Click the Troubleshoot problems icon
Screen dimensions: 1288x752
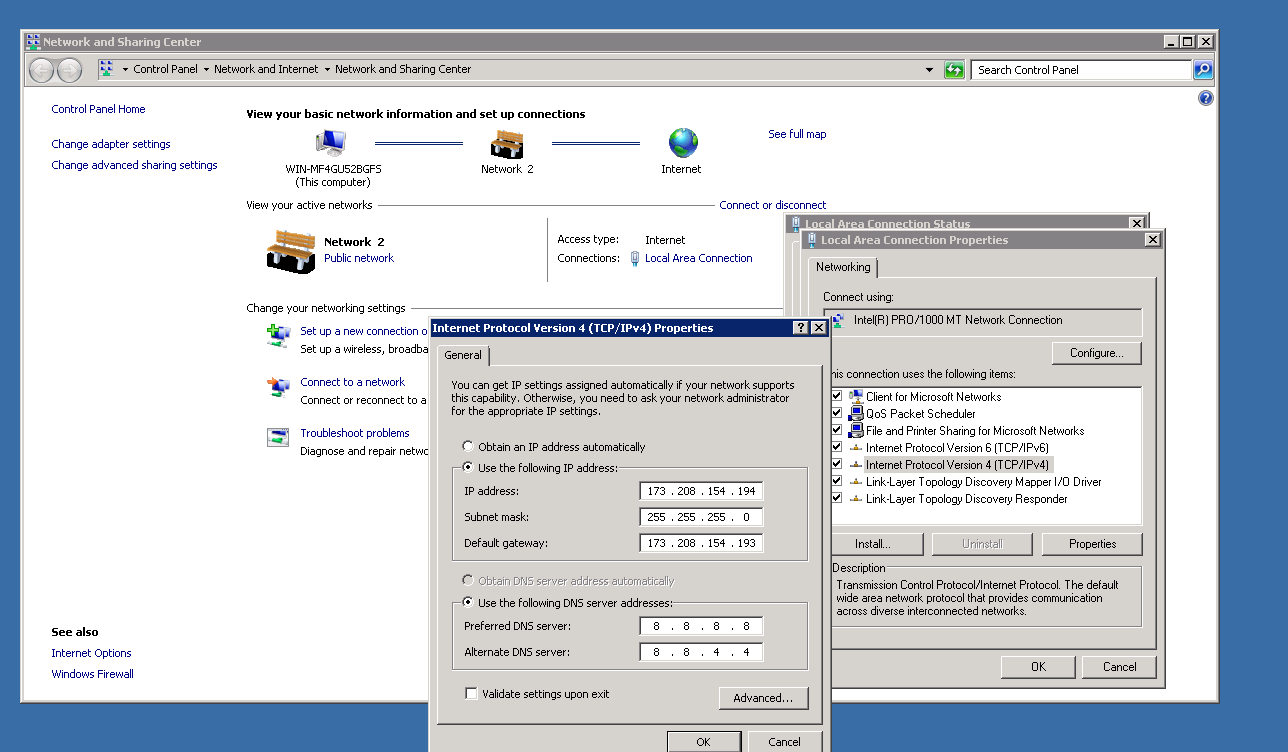[278, 437]
